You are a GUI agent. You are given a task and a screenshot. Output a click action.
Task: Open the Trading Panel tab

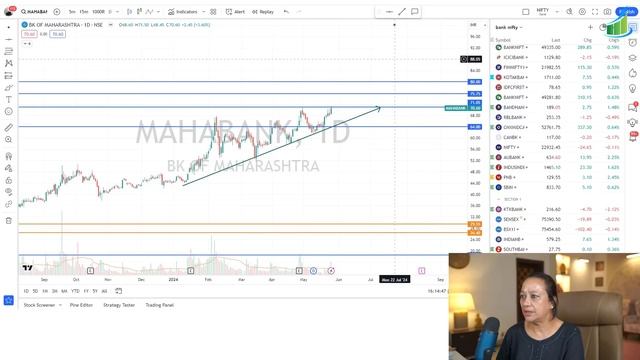[160, 305]
